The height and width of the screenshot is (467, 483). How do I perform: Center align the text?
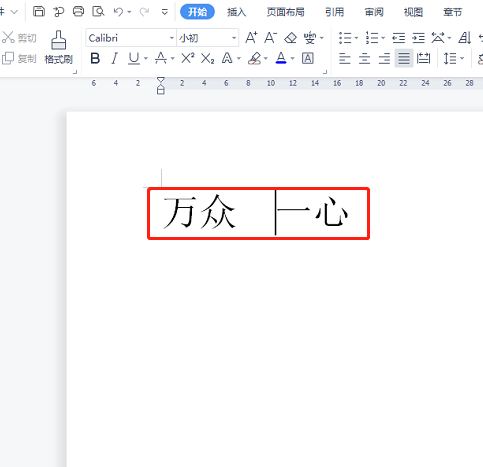(364, 59)
